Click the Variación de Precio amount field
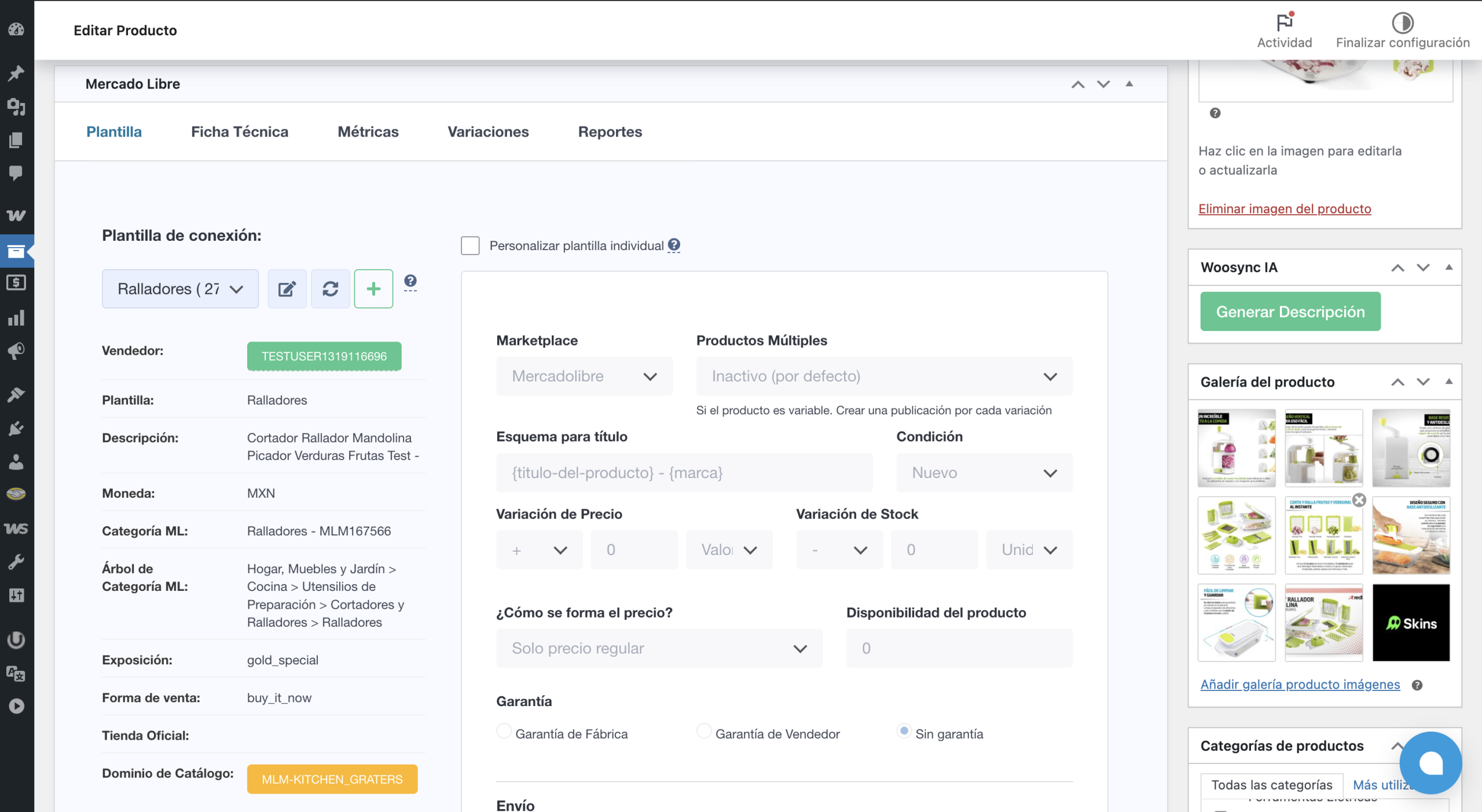1482x812 pixels. click(634, 550)
